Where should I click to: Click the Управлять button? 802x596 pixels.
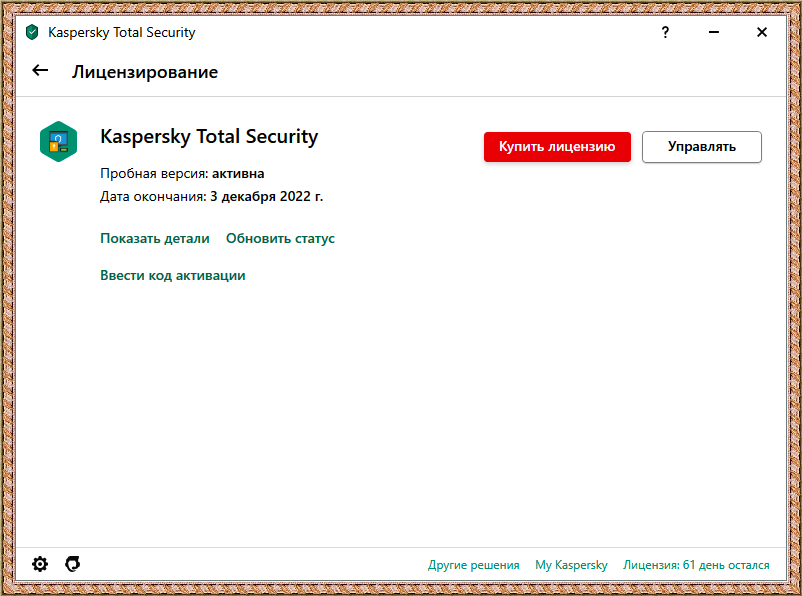[702, 147]
